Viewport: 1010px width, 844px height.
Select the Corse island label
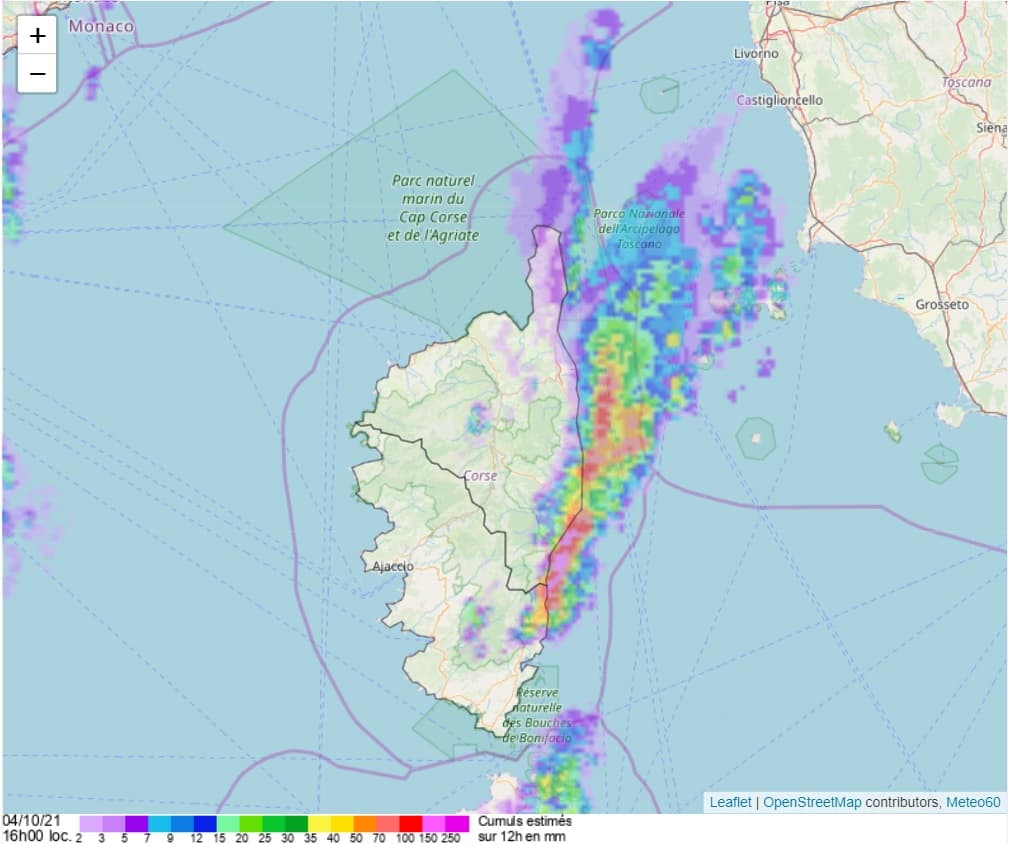480,476
